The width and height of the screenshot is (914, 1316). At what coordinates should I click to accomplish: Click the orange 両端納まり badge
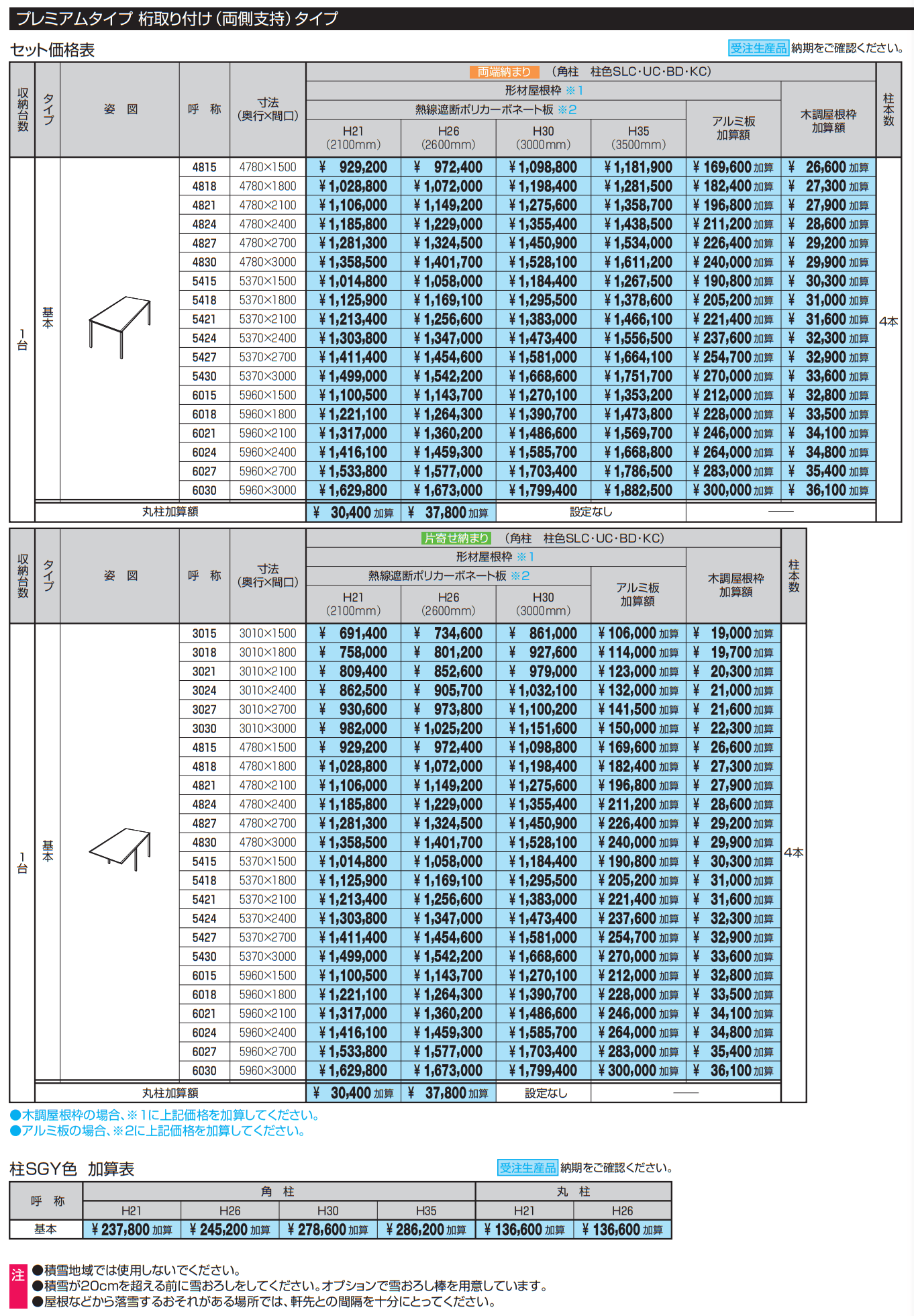pos(503,72)
